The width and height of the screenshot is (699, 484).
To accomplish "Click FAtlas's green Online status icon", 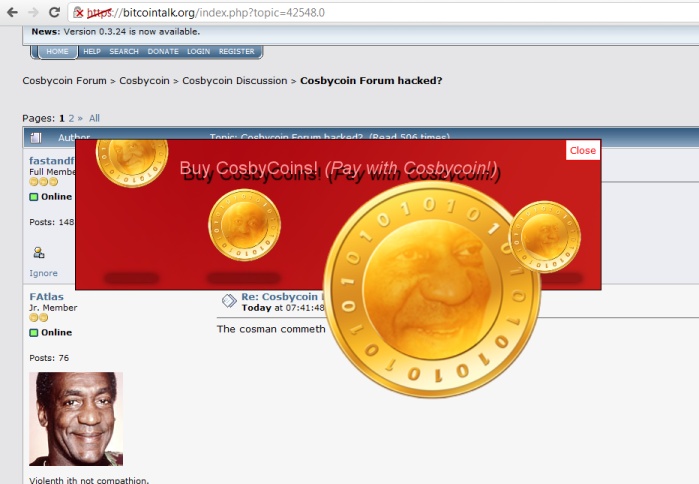I will (x=34, y=333).
